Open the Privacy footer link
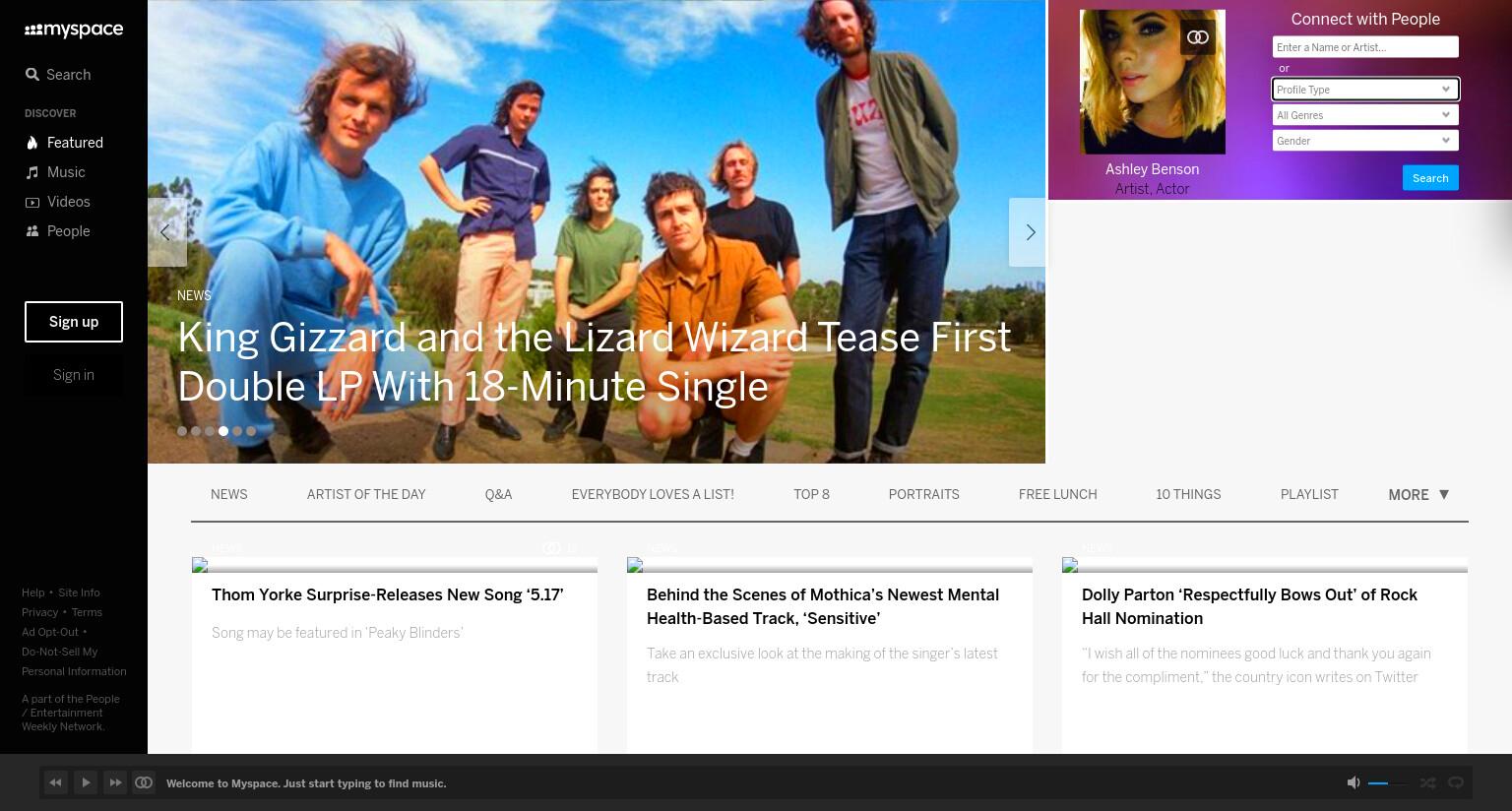The width and height of the screenshot is (1512, 811). point(40,612)
